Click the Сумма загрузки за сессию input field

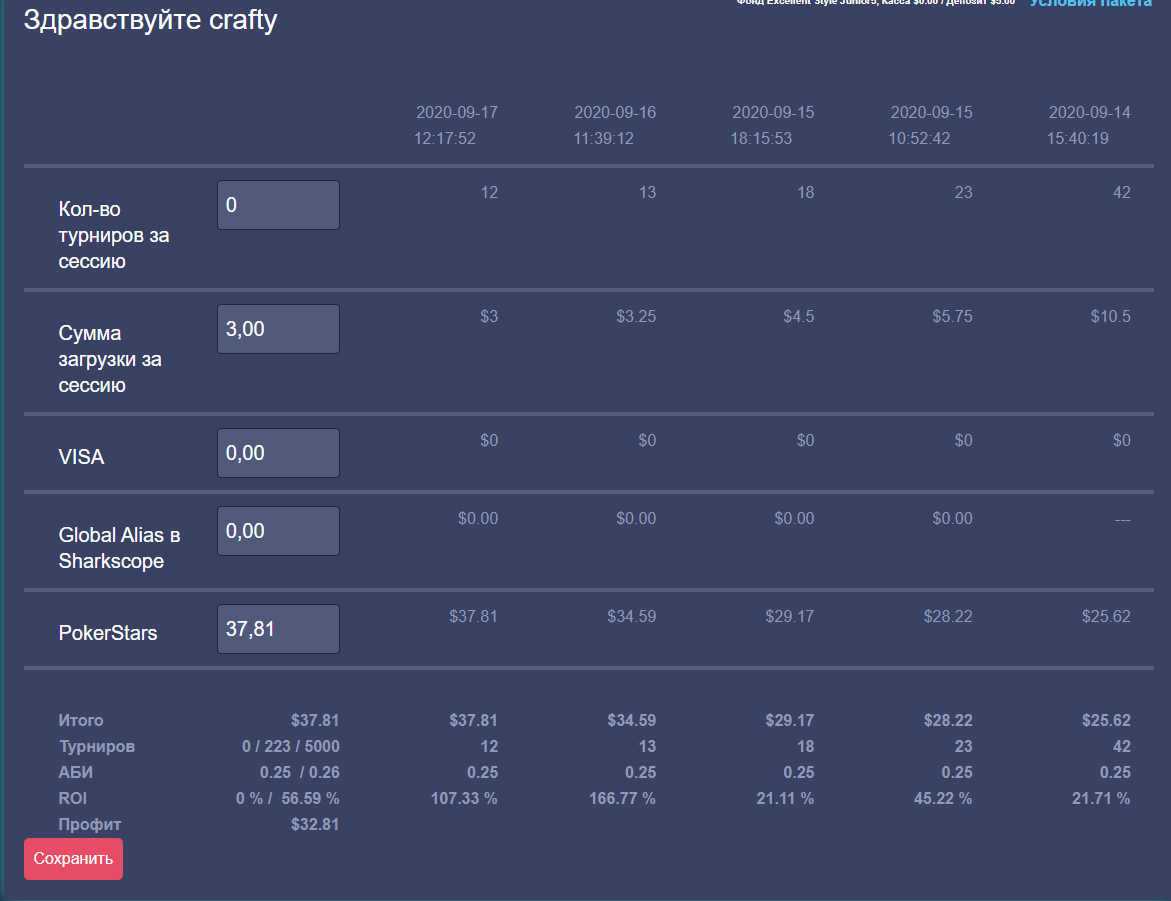tap(279, 329)
